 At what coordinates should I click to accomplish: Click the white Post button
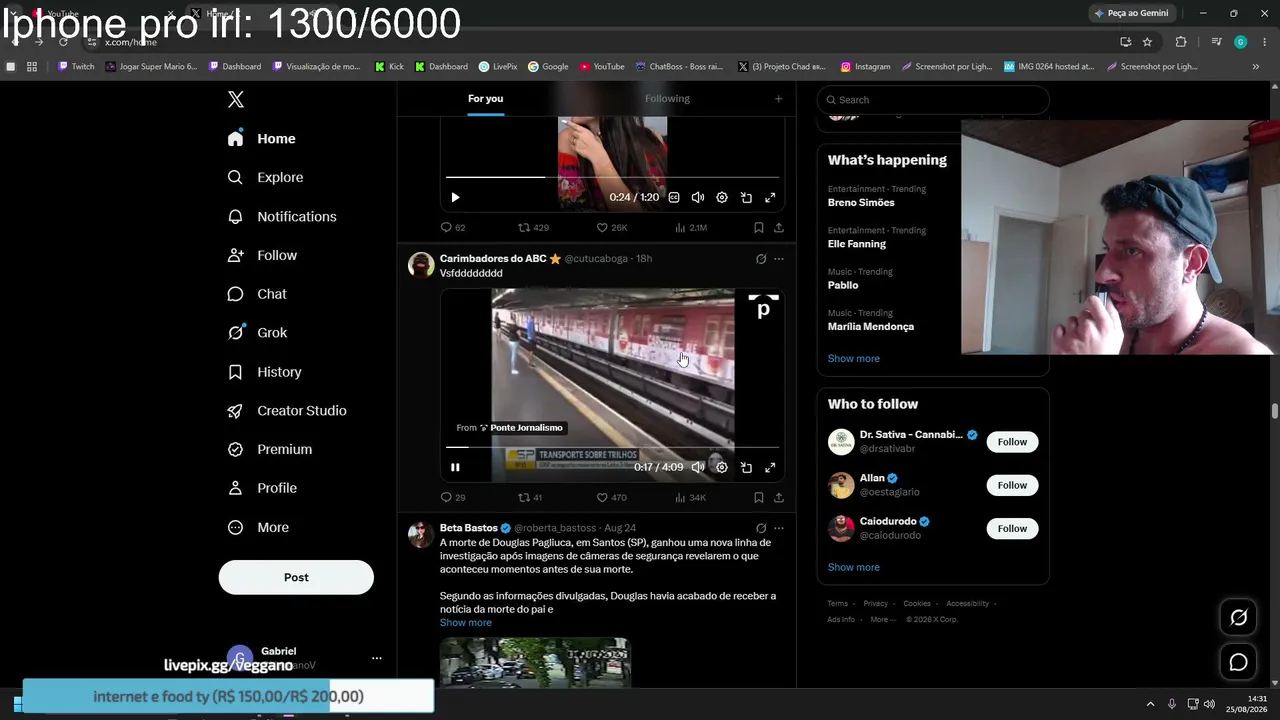[296, 577]
